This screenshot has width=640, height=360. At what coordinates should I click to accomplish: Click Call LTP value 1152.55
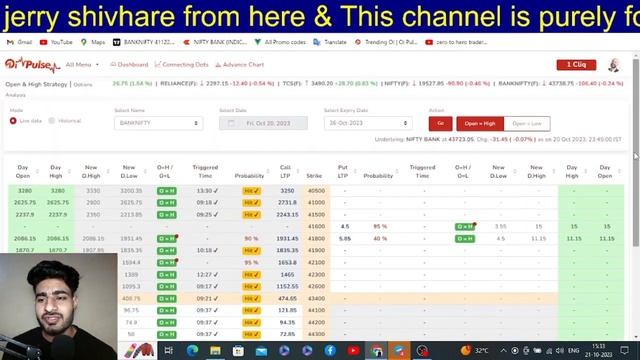287,287
